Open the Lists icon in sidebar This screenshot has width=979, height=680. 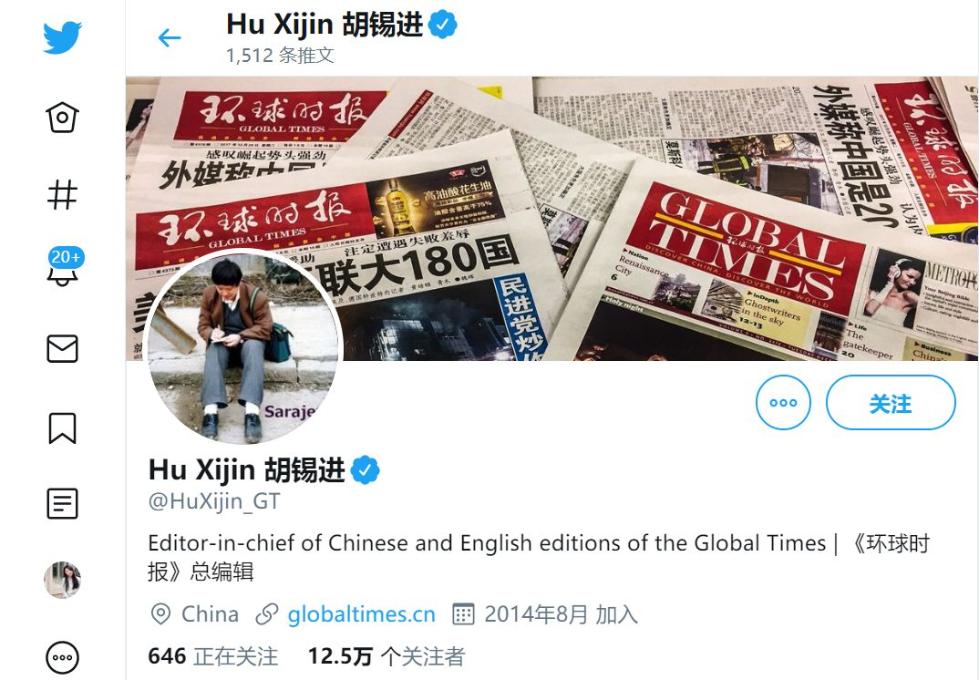[x=62, y=503]
